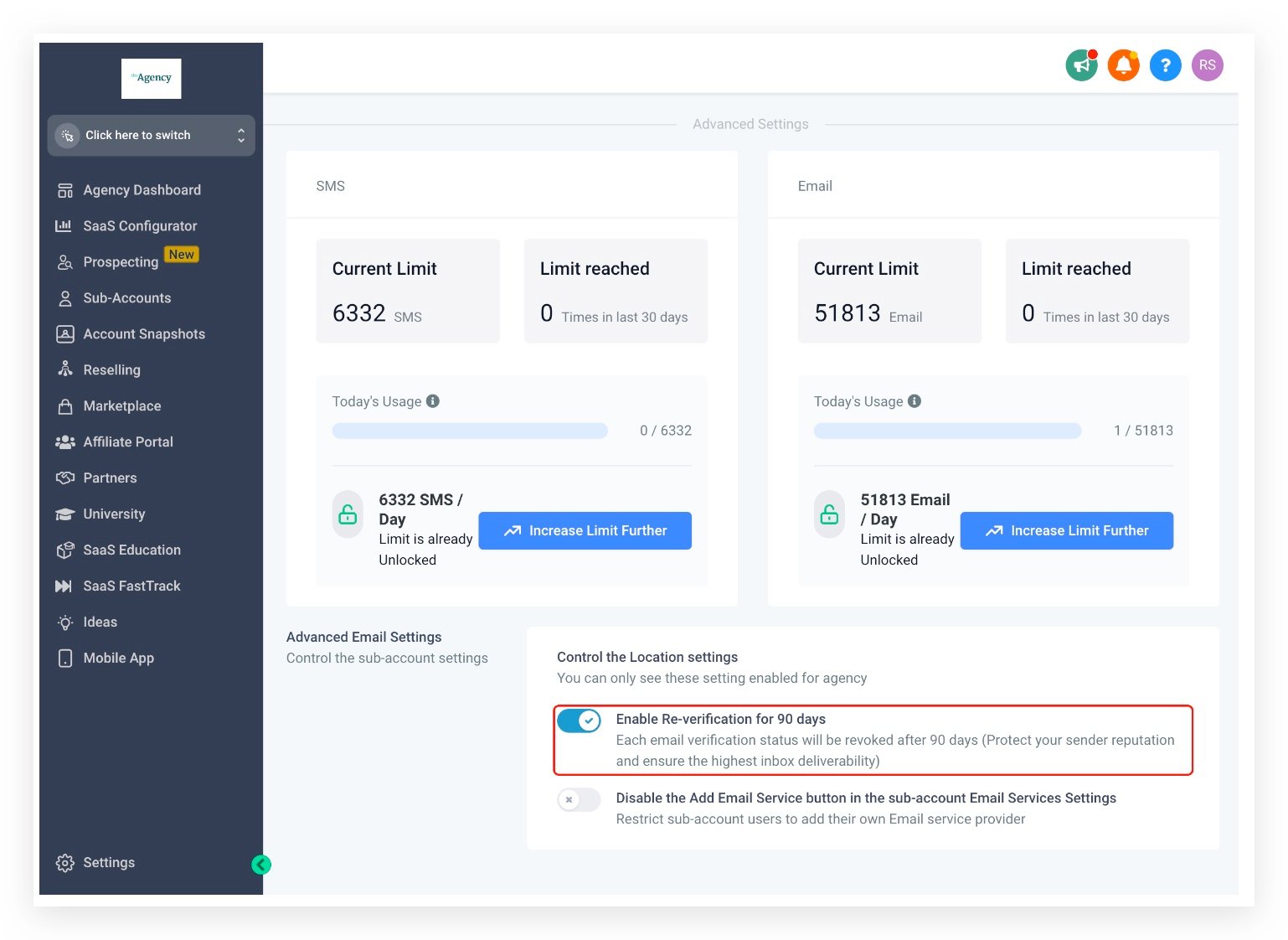Open Sub-Accounts from the sidebar
Screen dimensions: 1288x940
[x=126, y=298]
